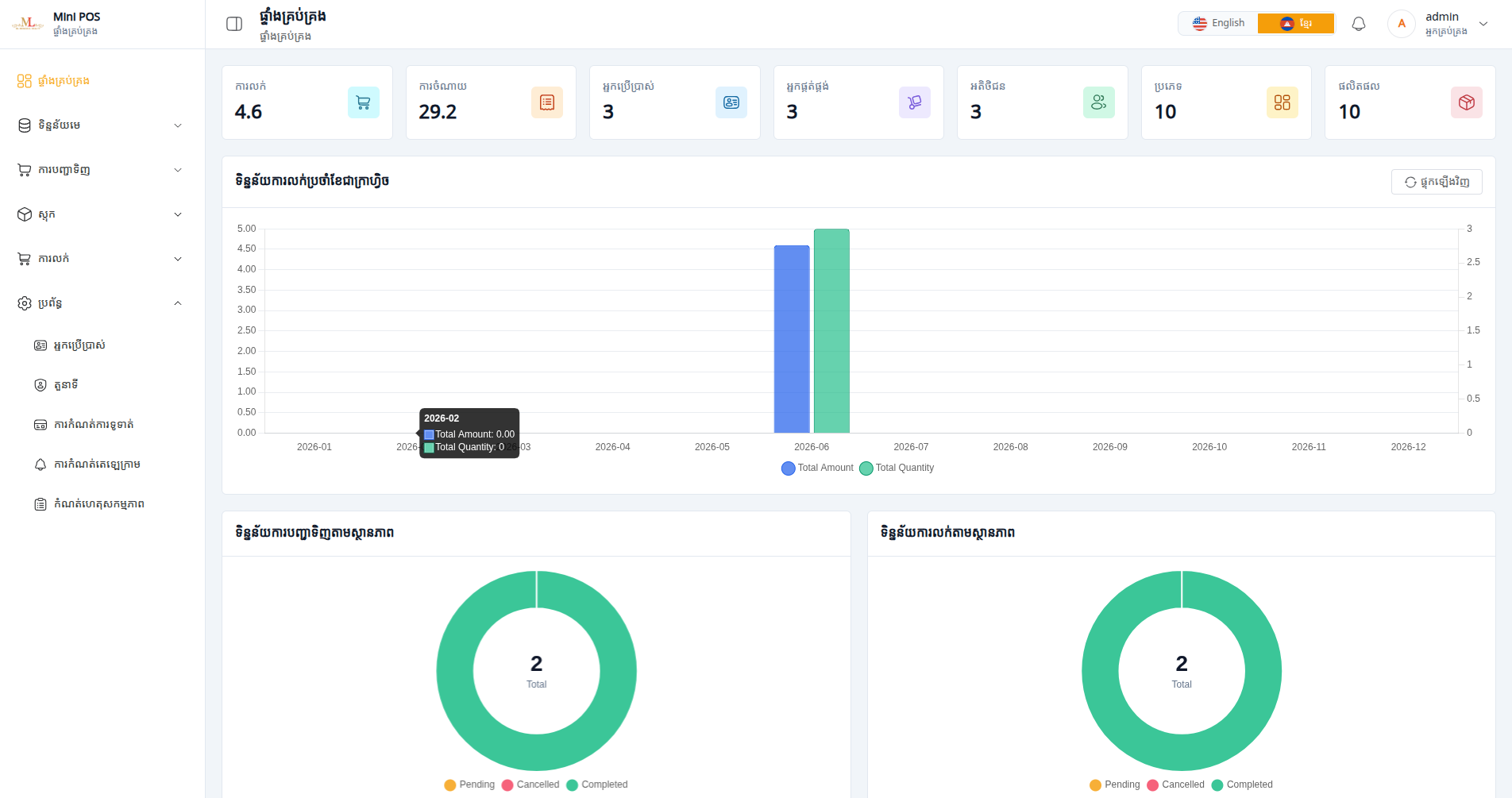
Task: Switch language to English
Action: point(1219,23)
